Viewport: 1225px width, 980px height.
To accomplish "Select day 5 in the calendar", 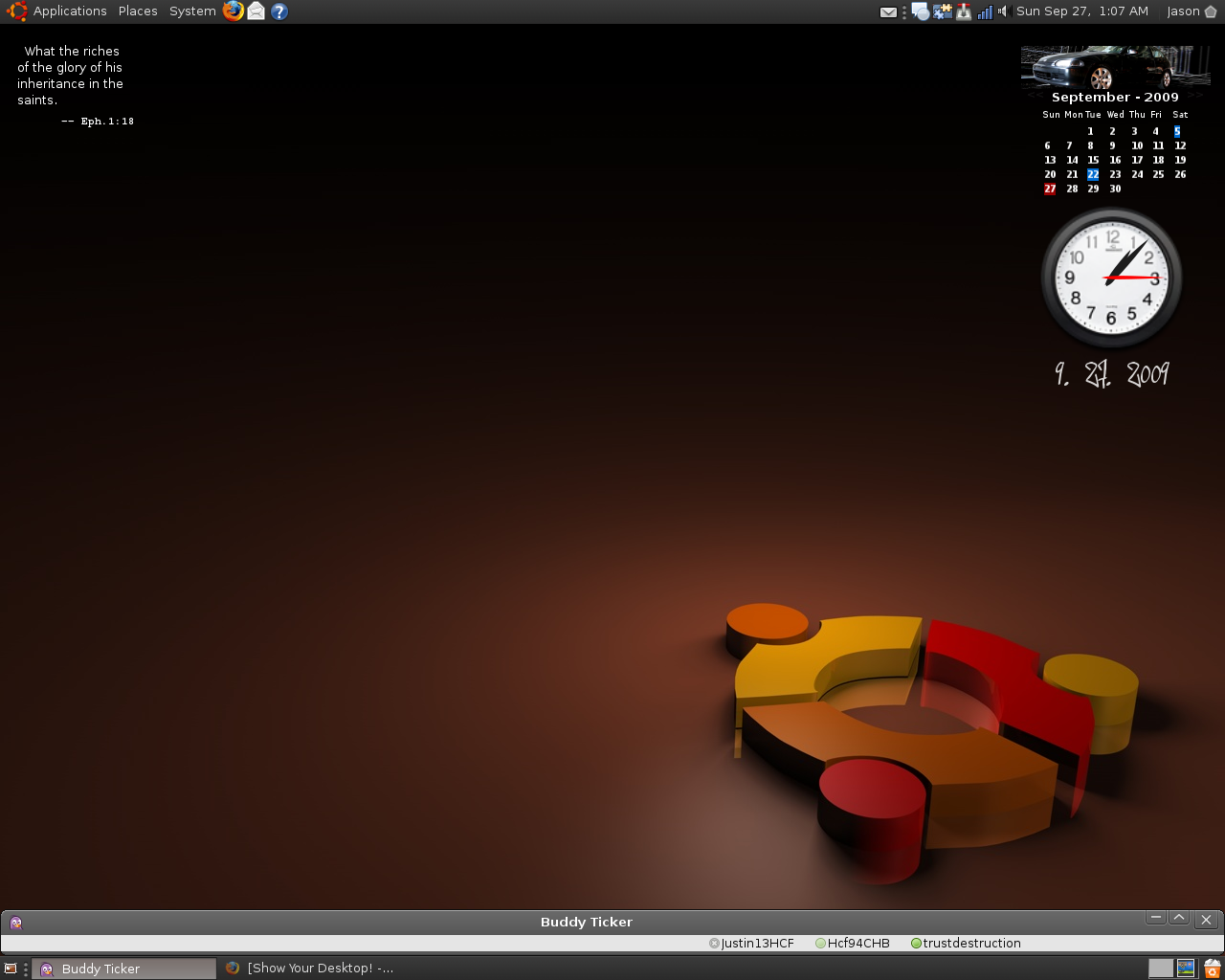I will pyautogui.click(x=1177, y=131).
